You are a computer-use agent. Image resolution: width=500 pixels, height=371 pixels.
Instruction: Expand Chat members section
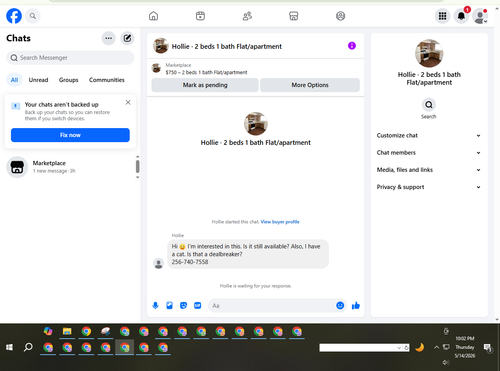pos(429,153)
